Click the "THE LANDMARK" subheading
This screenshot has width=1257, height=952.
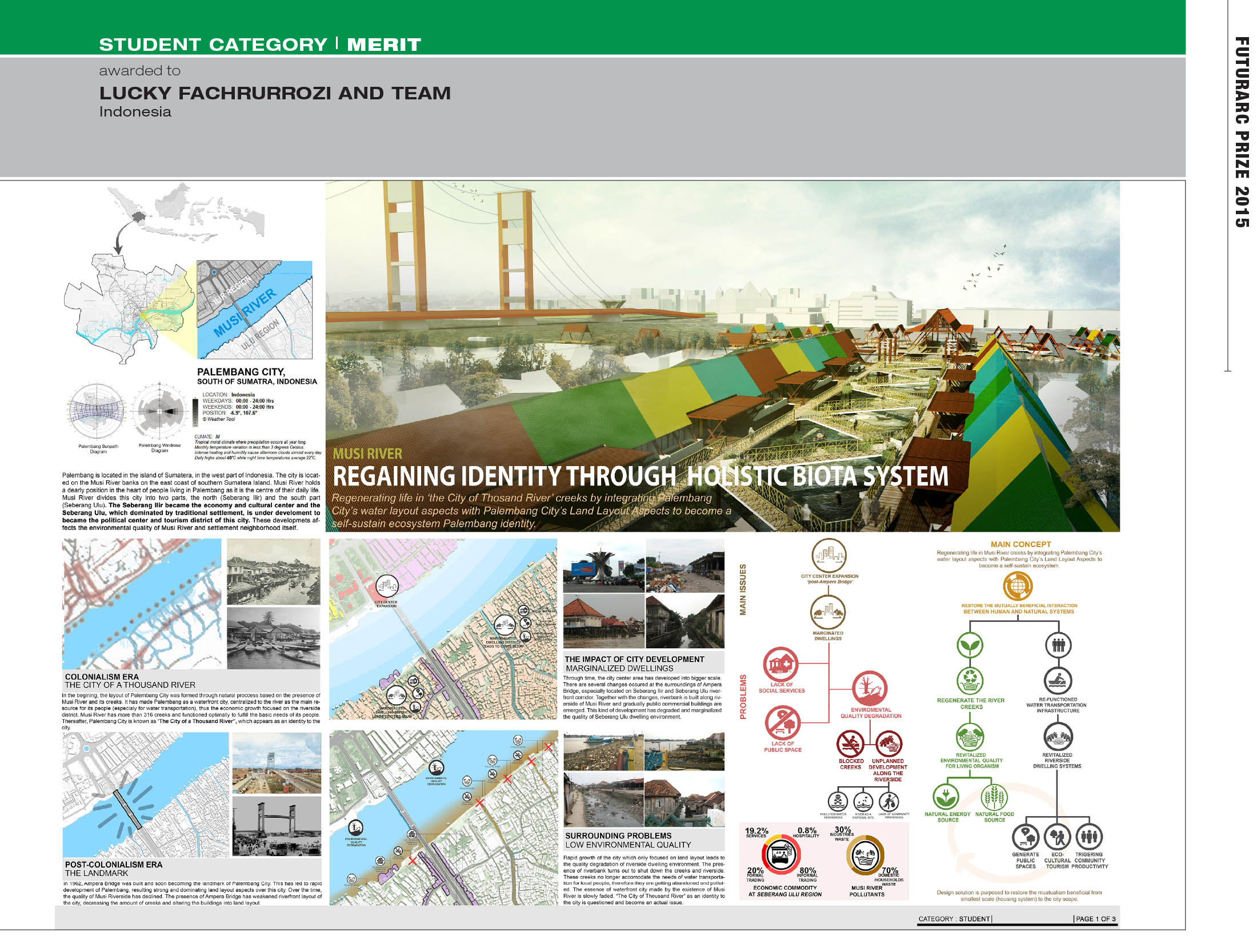[97, 873]
